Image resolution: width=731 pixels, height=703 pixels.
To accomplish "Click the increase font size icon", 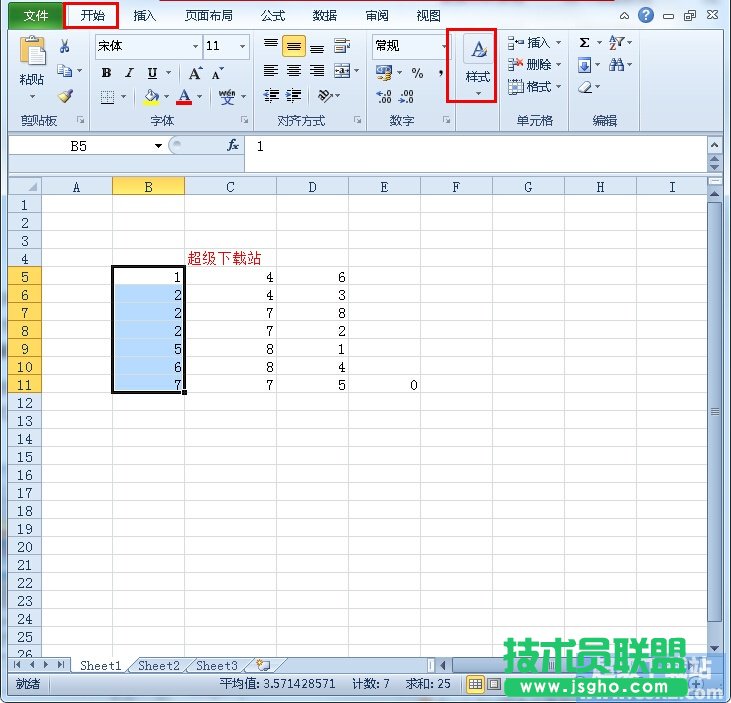I will tap(195, 73).
